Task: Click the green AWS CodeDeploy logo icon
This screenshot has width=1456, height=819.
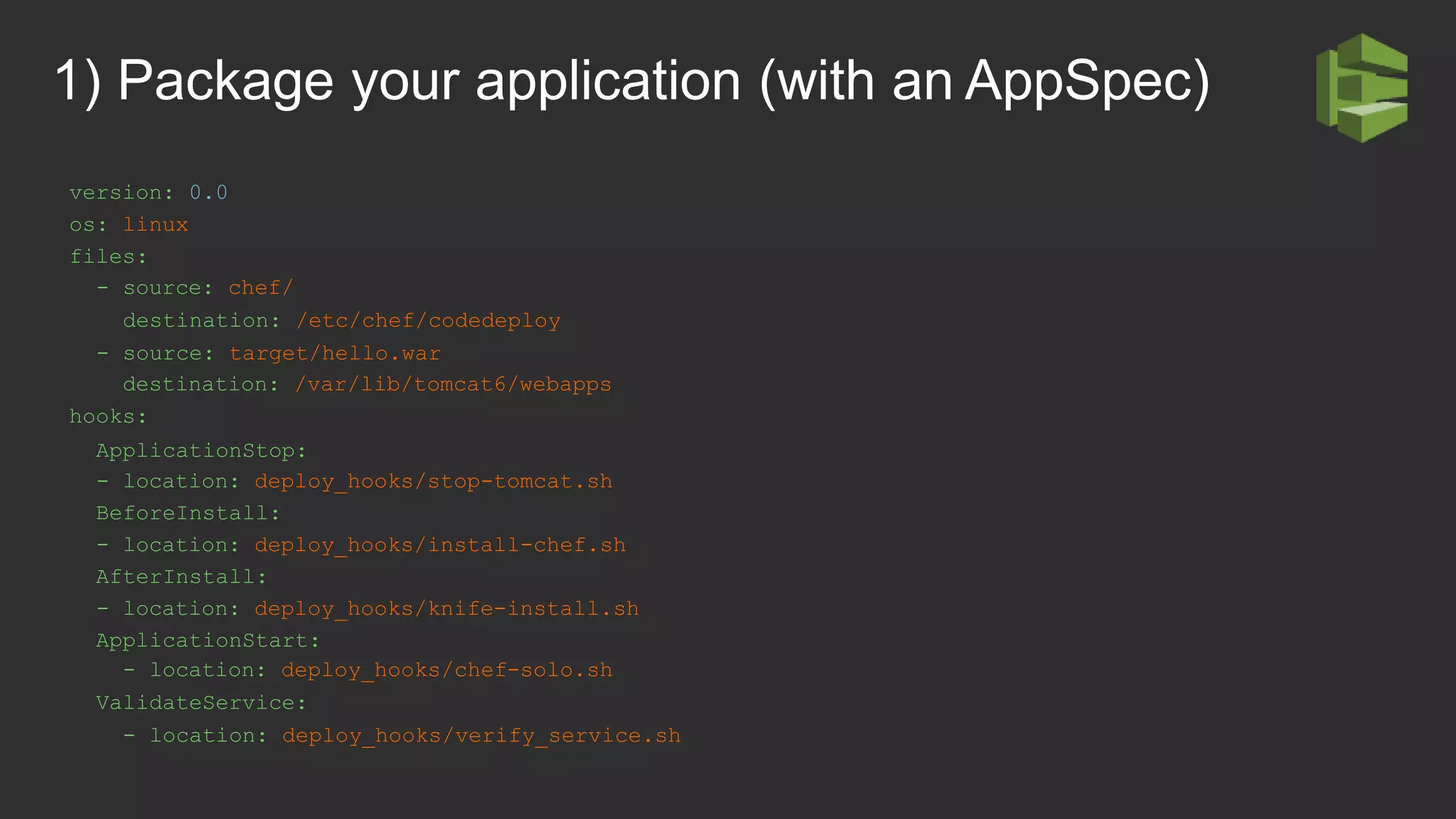Action: click(x=1361, y=88)
